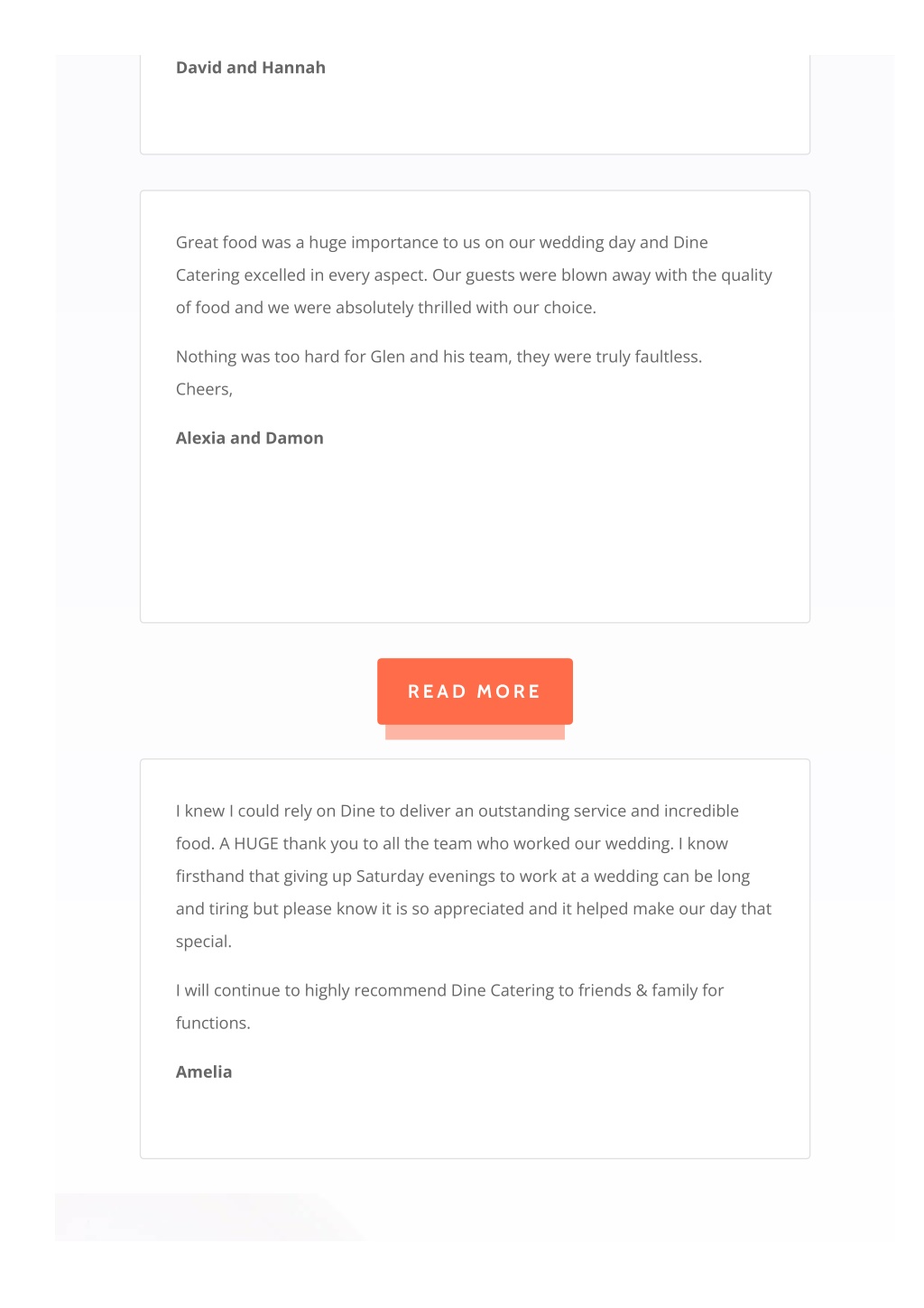924x1308 pixels.
Task: Click empty space below David and Hannah's name
Action: [475, 117]
